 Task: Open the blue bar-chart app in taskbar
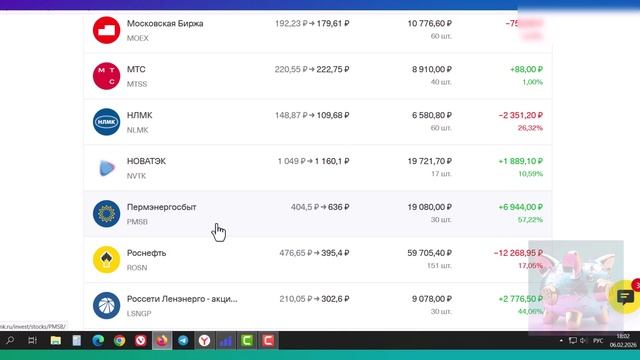tap(226, 340)
